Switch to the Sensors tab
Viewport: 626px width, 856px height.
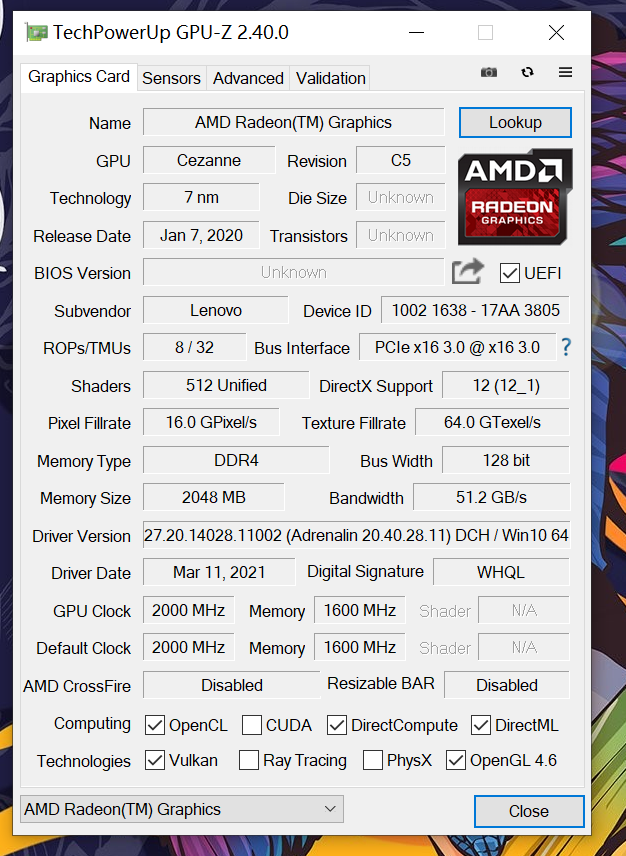coord(171,79)
